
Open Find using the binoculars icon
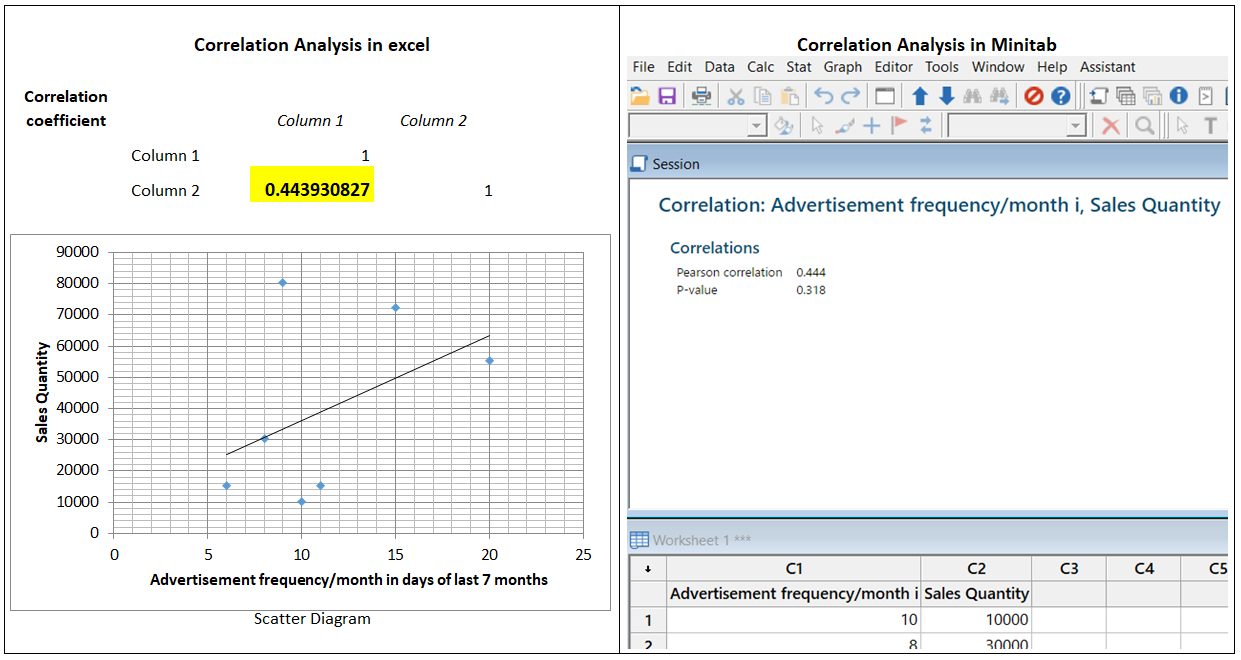(970, 96)
